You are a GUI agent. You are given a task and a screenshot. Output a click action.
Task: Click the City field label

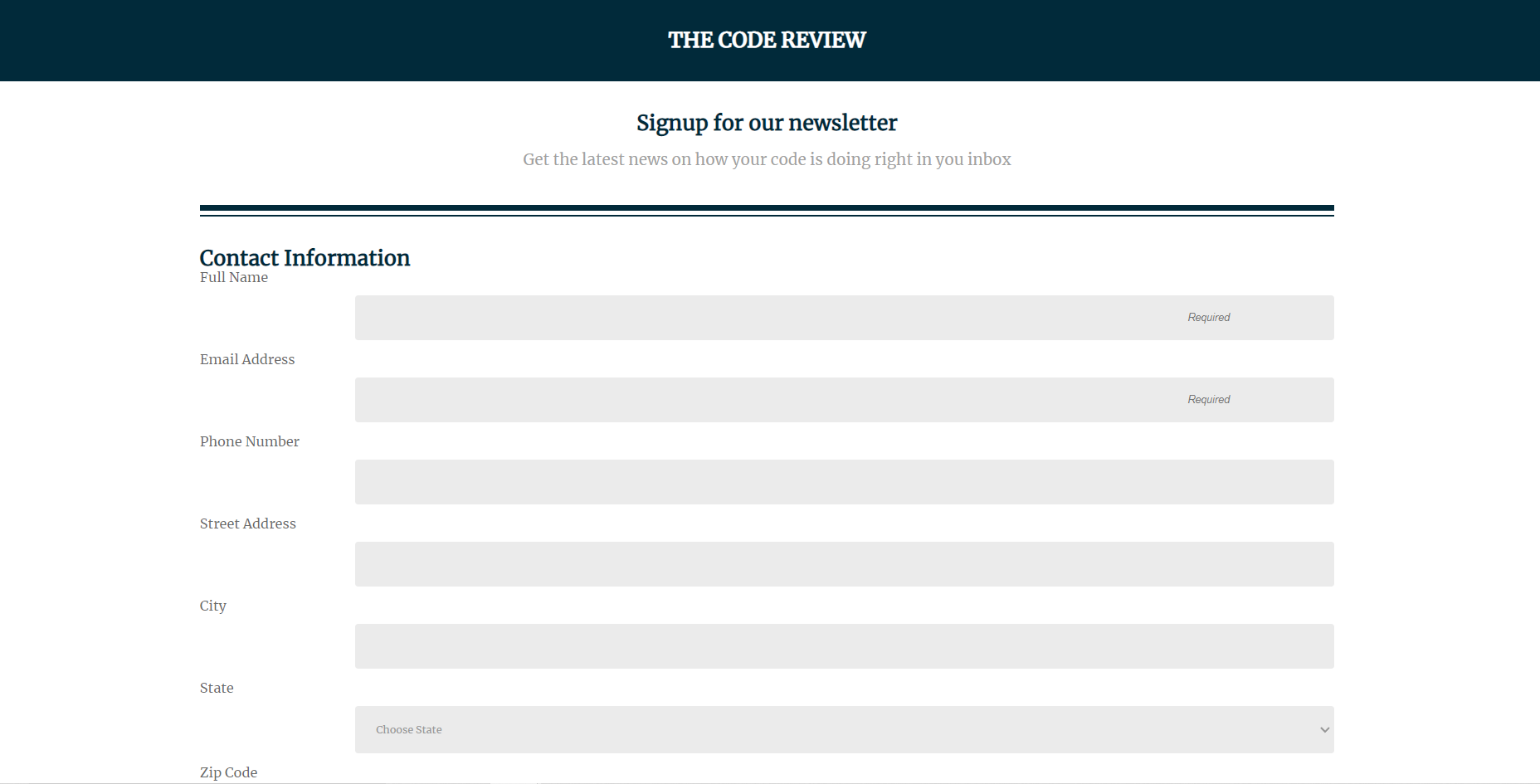[213, 606]
